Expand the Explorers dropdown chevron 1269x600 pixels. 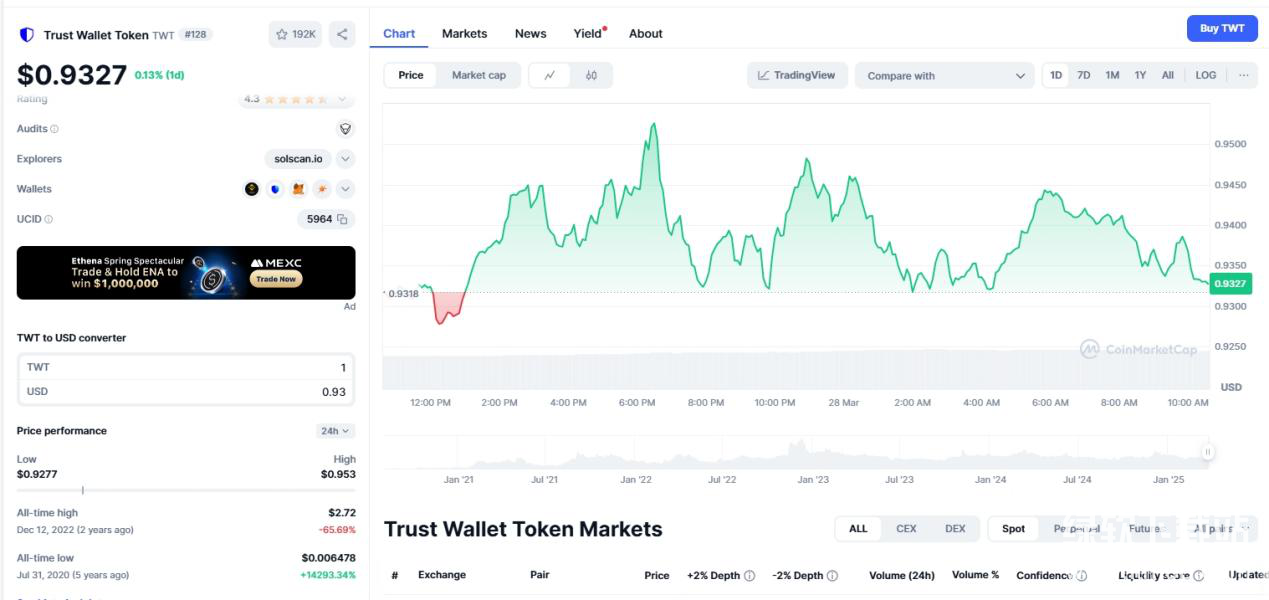coord(345,159)
